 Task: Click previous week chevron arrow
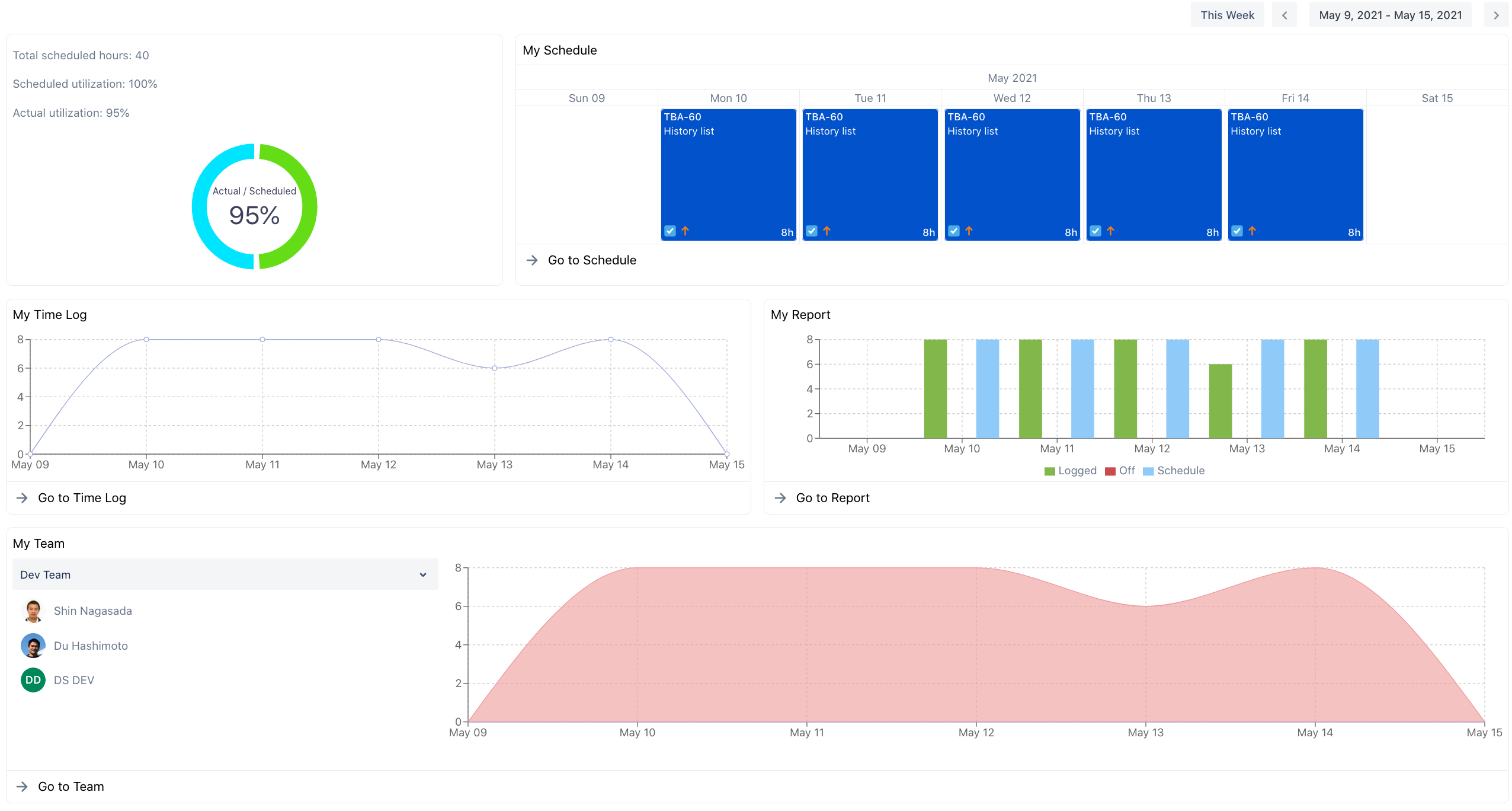pos(1284,15)
